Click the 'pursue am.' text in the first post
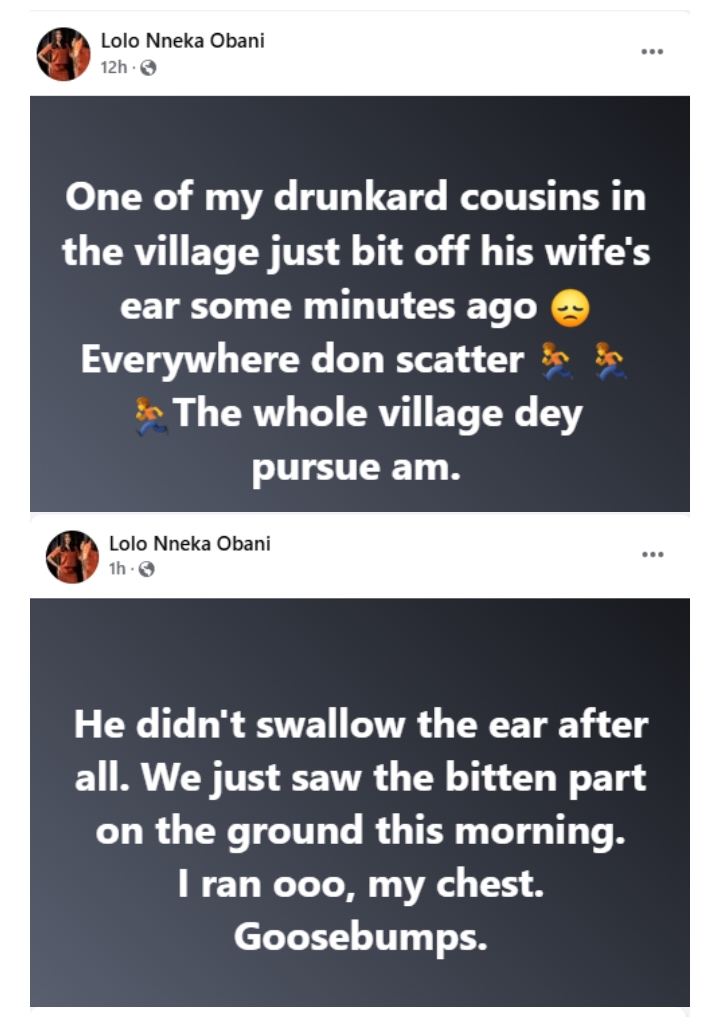This screenshot has height=1017, width=720. point(356,467)
